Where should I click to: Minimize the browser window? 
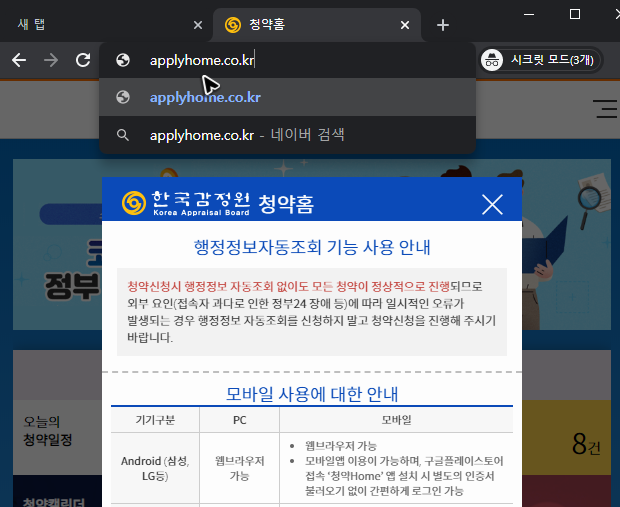pyautogui.click(x=529, y=14)
